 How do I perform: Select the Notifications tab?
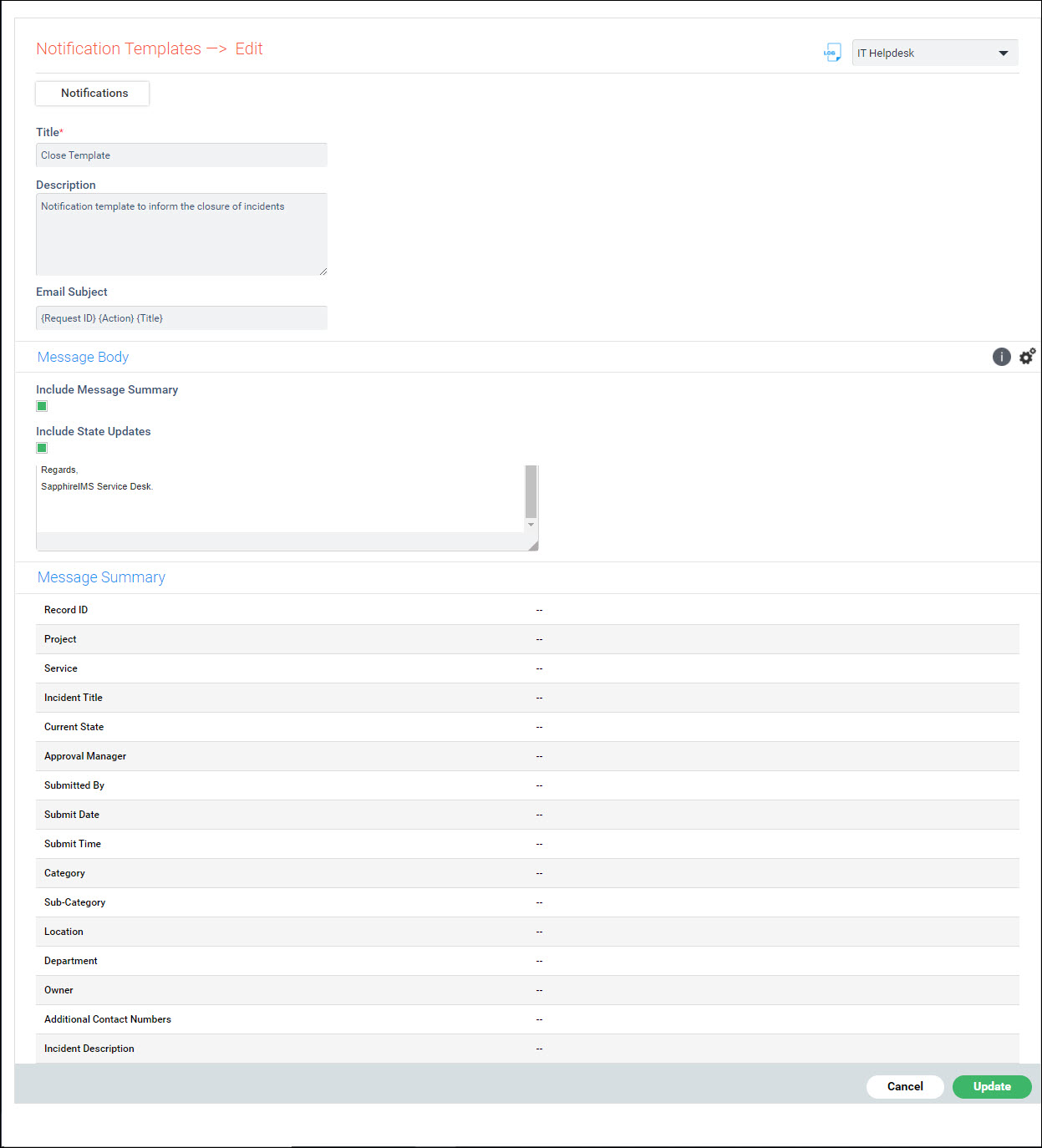click(94, 93)
